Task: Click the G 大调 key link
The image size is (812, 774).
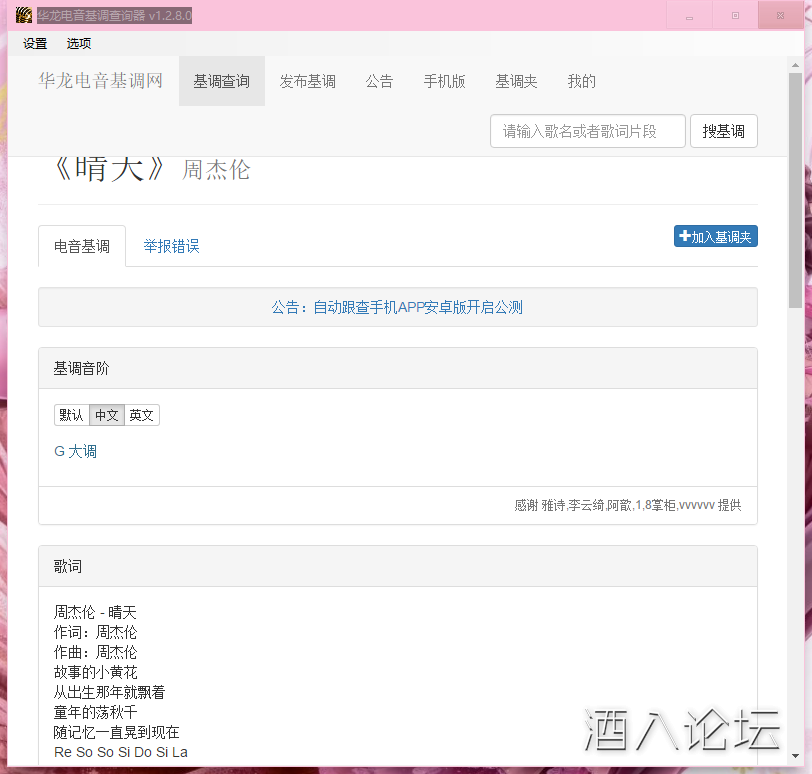Action: [x=76, y=451]
